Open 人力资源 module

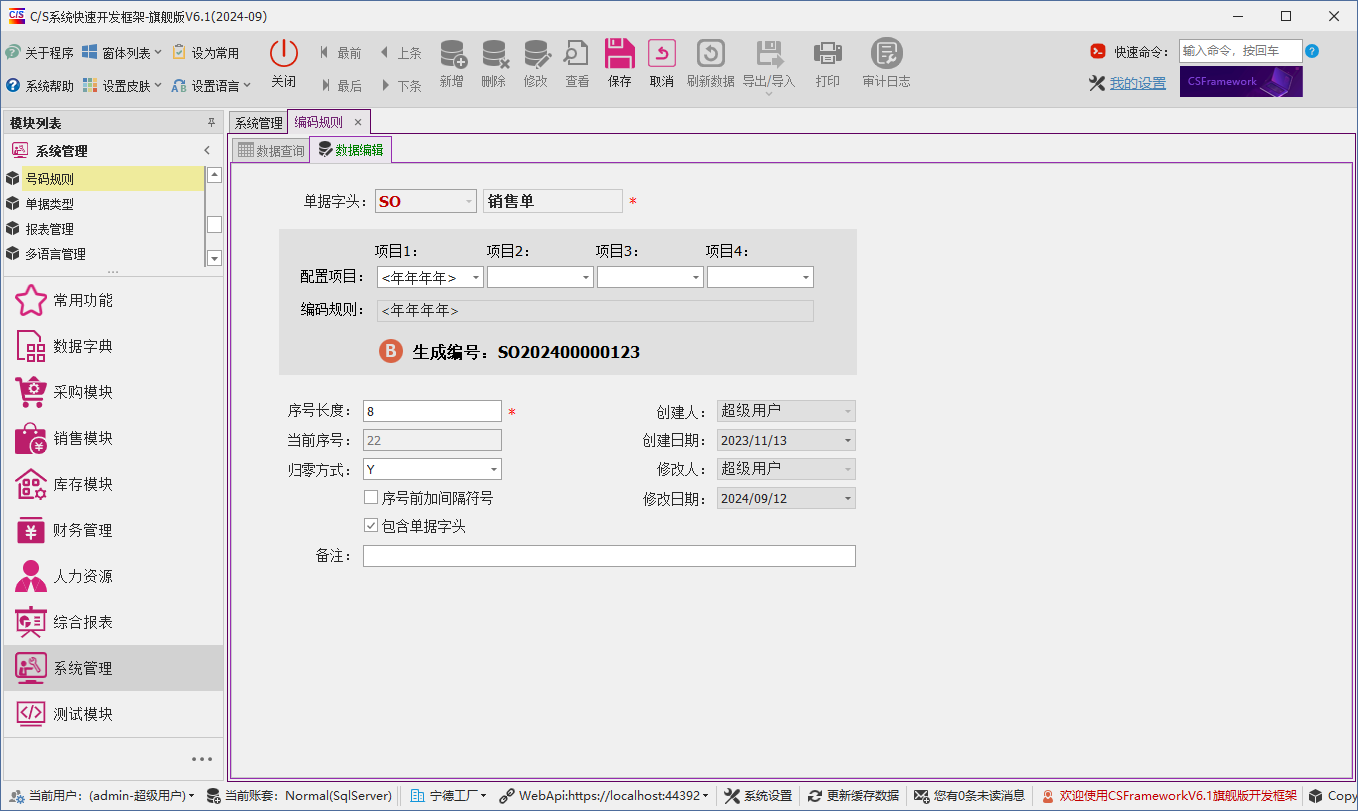point(113,576)
